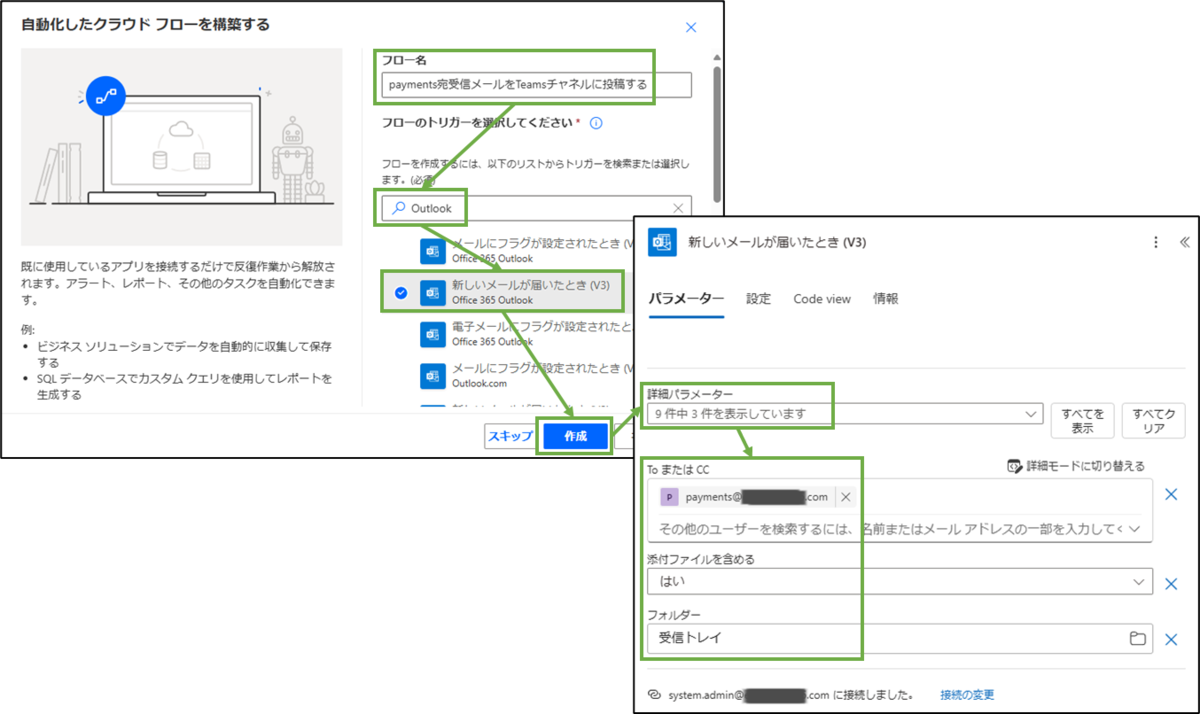This screenshot has width=1200, height=714.
Task: Expand the user search chevron in To または CC
Action: (x=1136, y=528)
